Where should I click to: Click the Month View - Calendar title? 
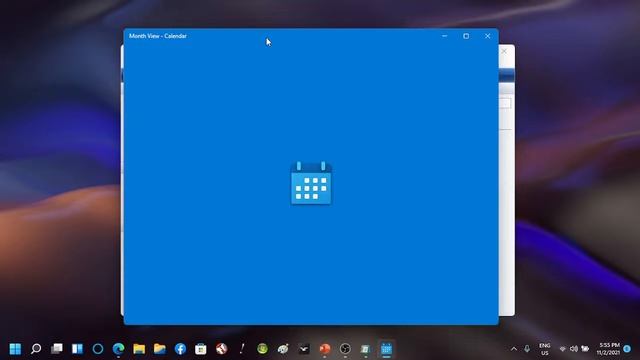[x=158, y=36]
